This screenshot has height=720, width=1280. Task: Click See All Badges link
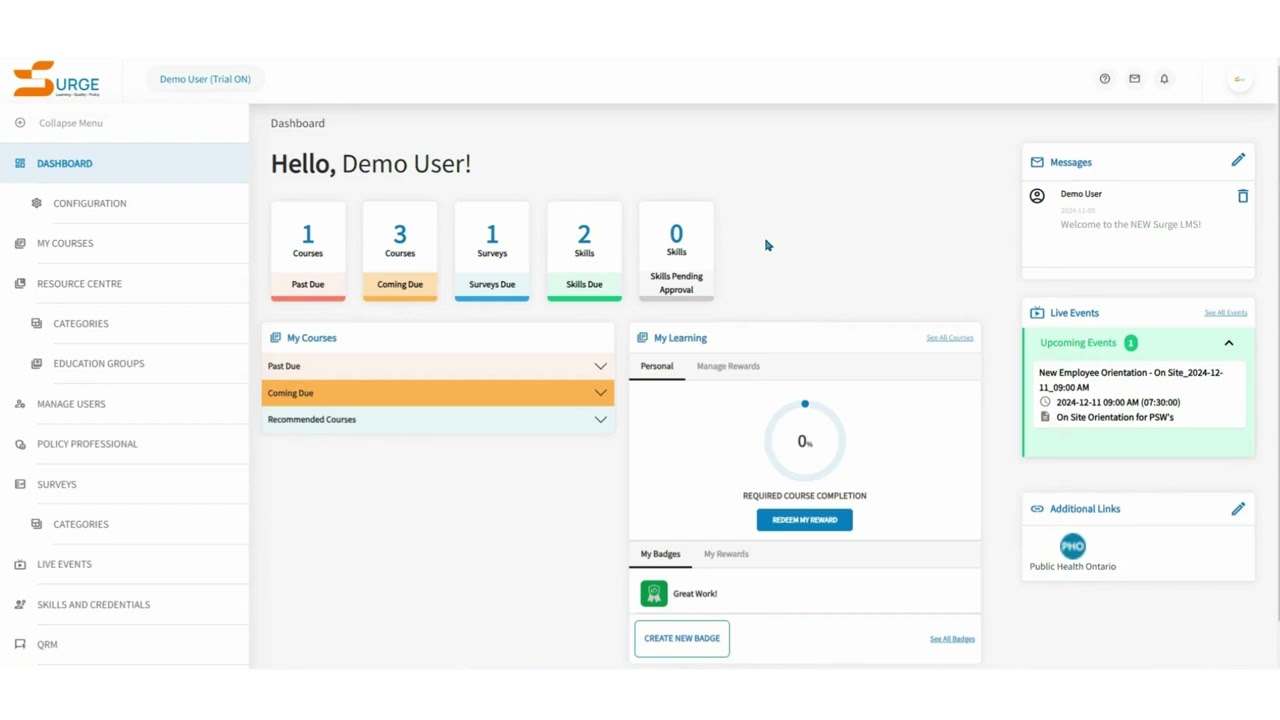point(952,639)
